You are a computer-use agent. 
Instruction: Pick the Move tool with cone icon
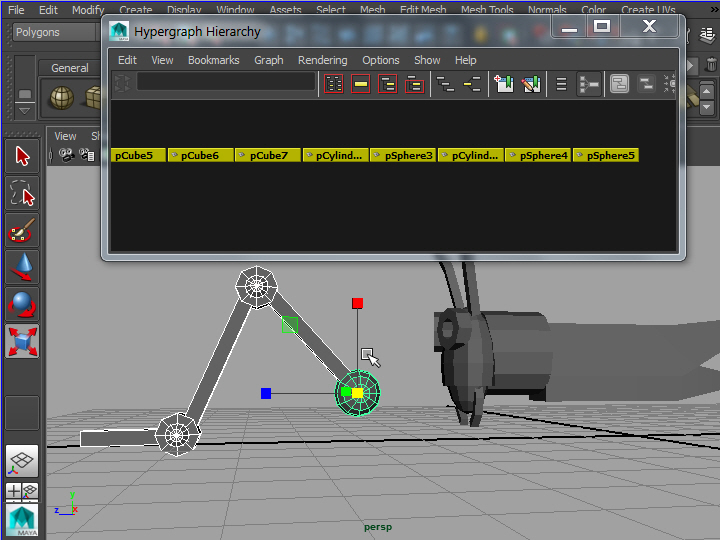pyautogui.click(x=22, y=267)
